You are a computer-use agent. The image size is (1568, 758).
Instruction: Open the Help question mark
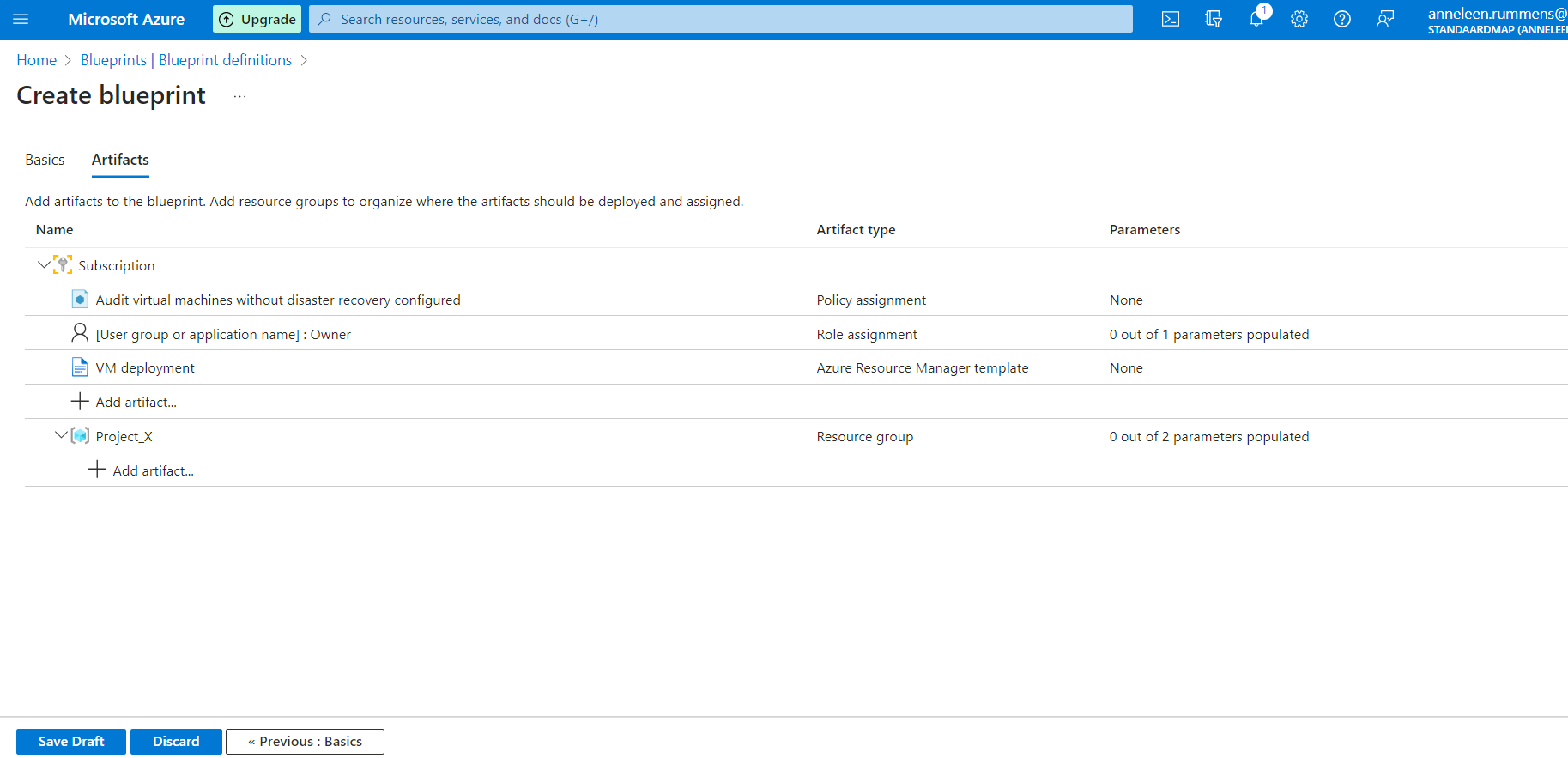point(1342,19)
